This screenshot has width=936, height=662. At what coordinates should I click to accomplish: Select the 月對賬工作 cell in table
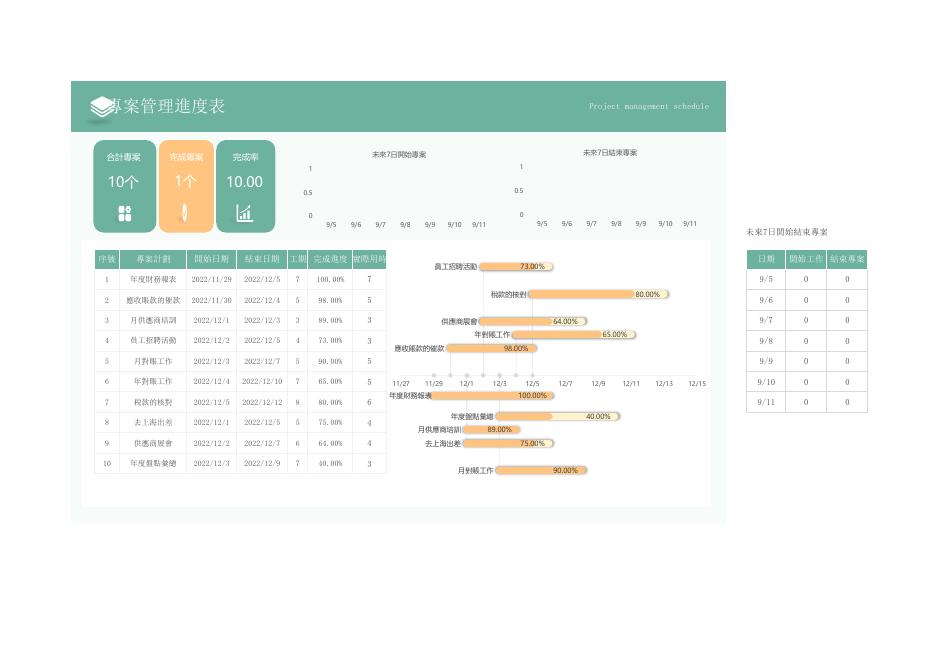pyautogui.click(x=153, y=361)
